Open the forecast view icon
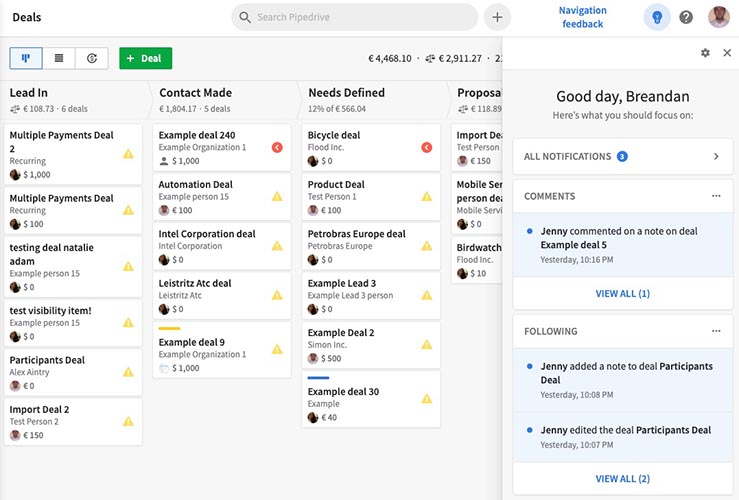 tap(92, 58)
